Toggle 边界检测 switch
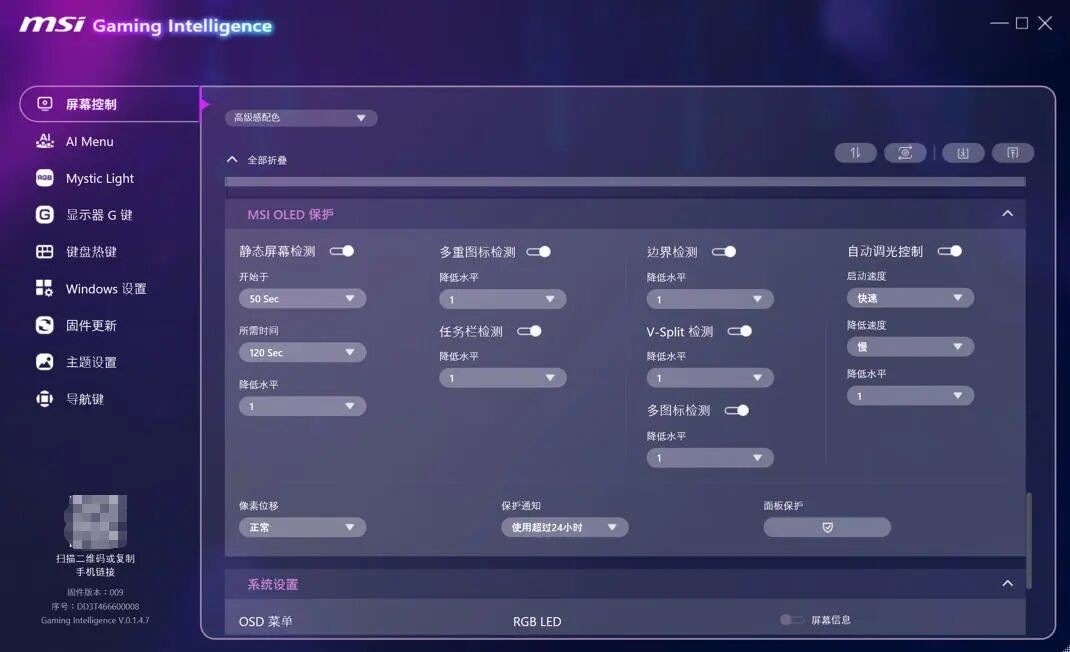The image size is (1070, 652). point(724,252)
